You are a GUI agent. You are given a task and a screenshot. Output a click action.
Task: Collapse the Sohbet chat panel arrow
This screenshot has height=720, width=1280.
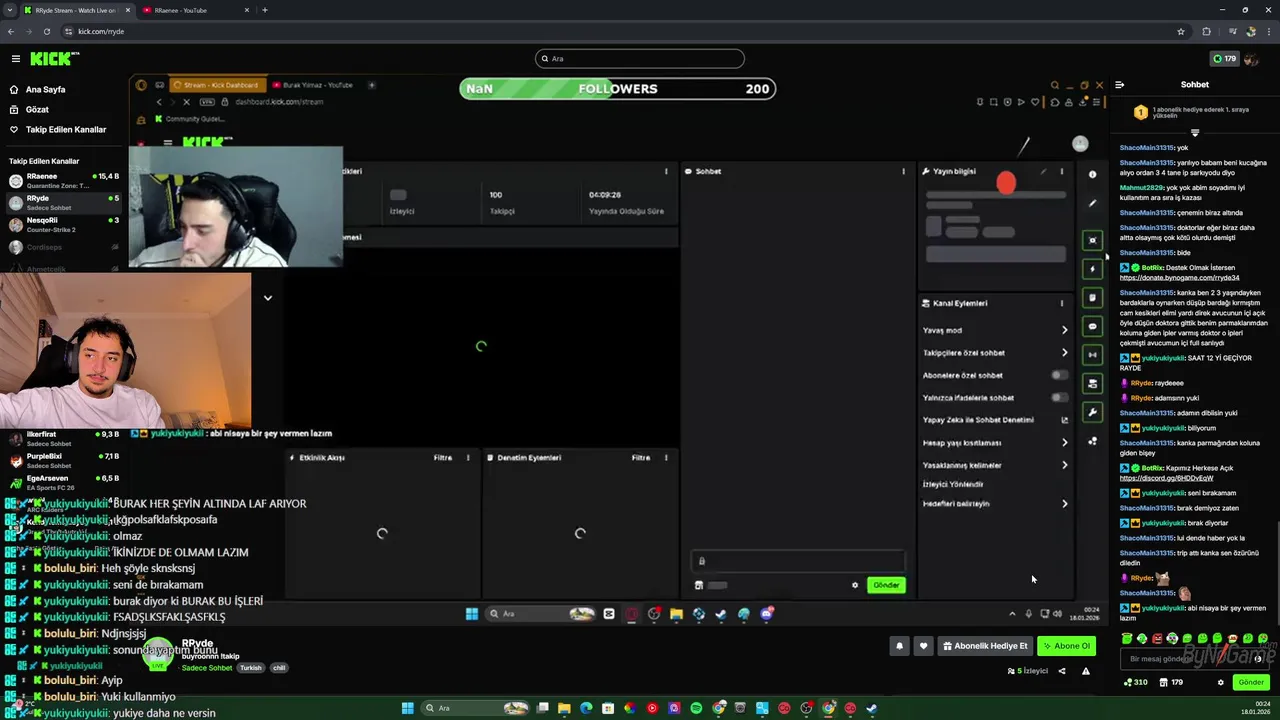[1120, 85]
